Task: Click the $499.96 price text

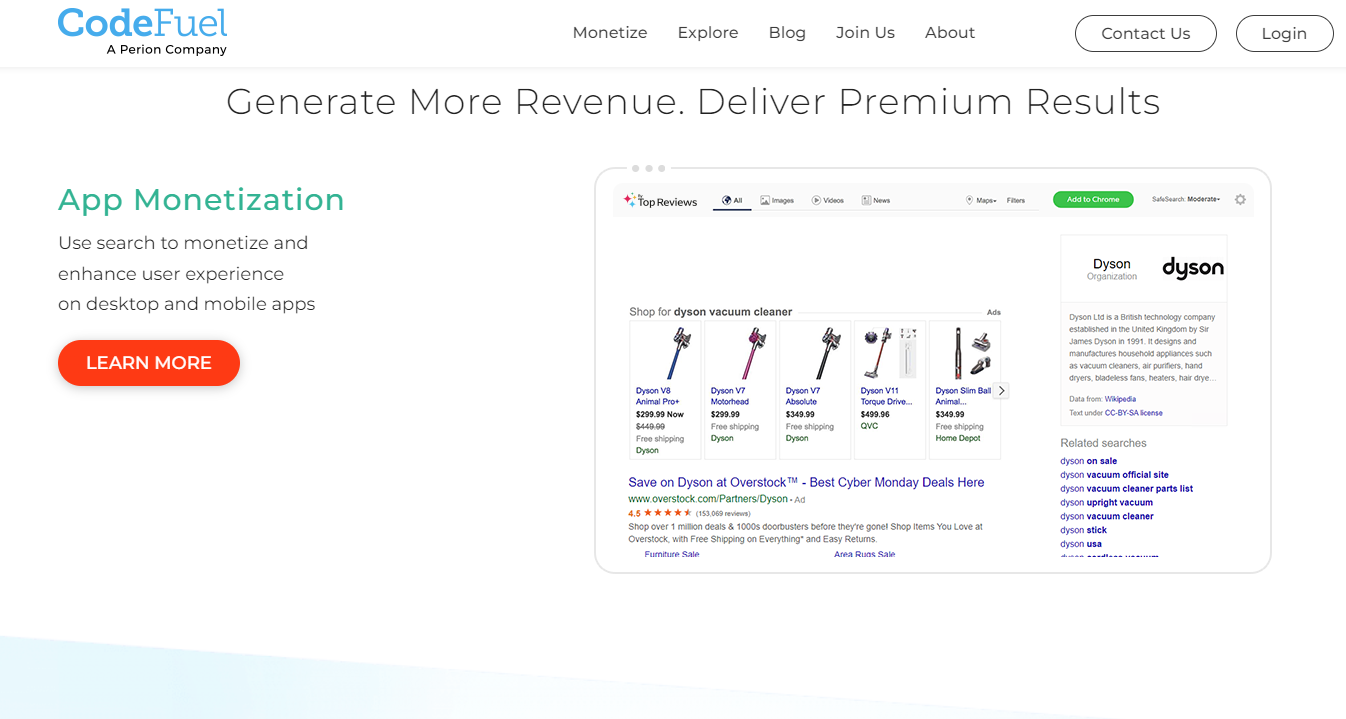Action: (875, 414)
